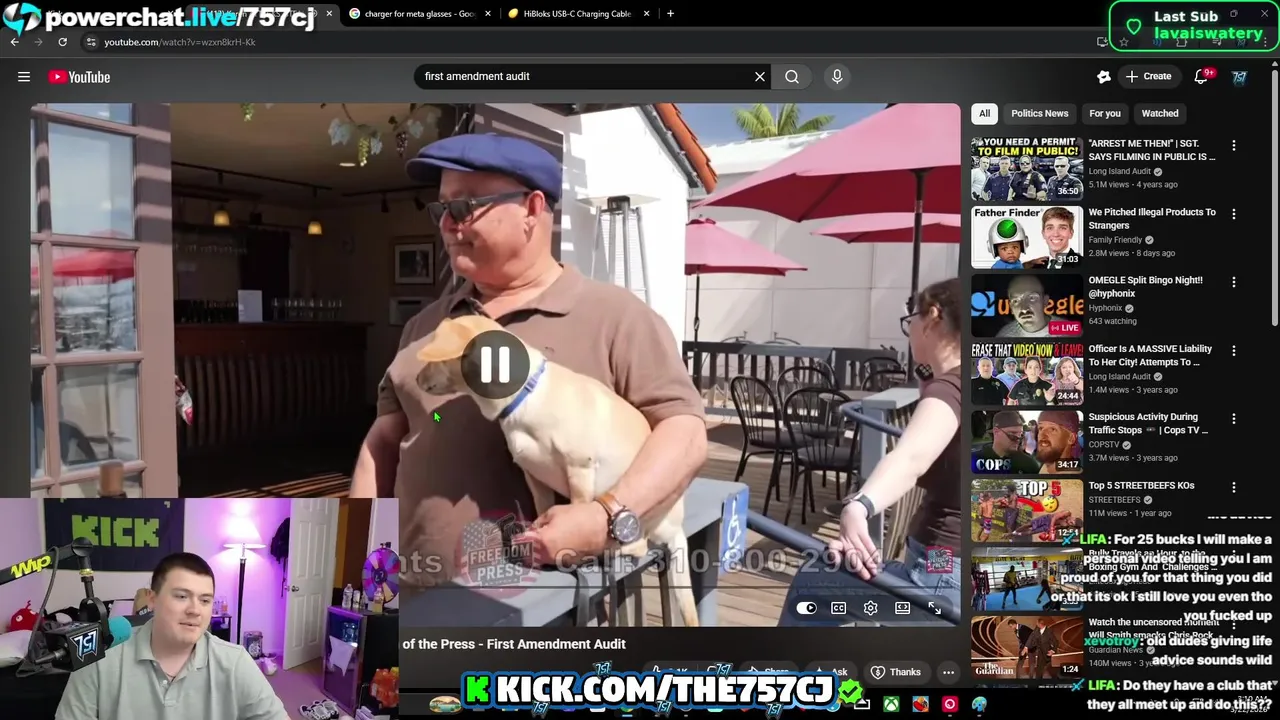Open the Father Finder video thumbnail

(x=1026, y=236)
